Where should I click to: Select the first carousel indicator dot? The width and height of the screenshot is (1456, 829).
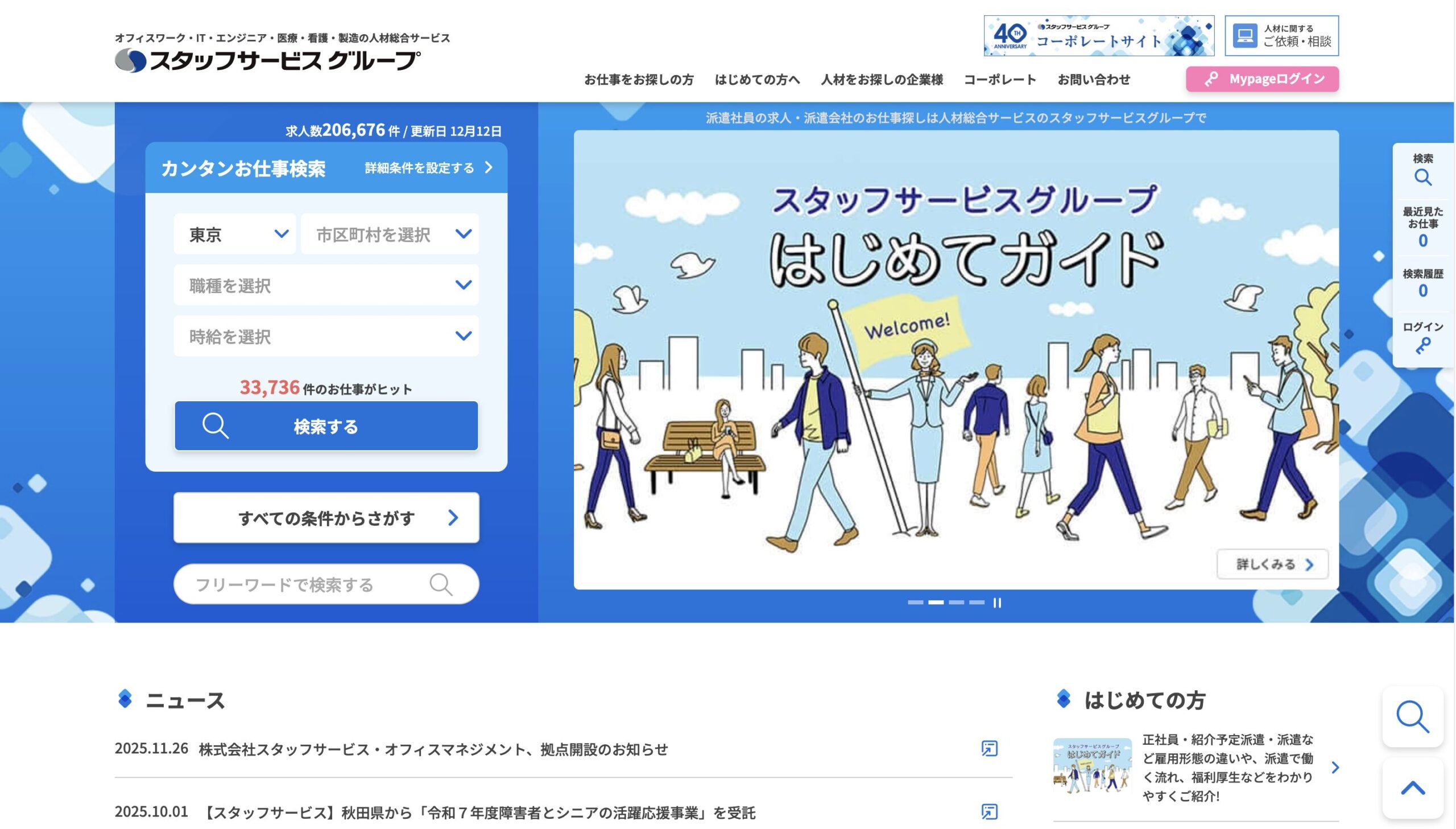click(917, 602)
